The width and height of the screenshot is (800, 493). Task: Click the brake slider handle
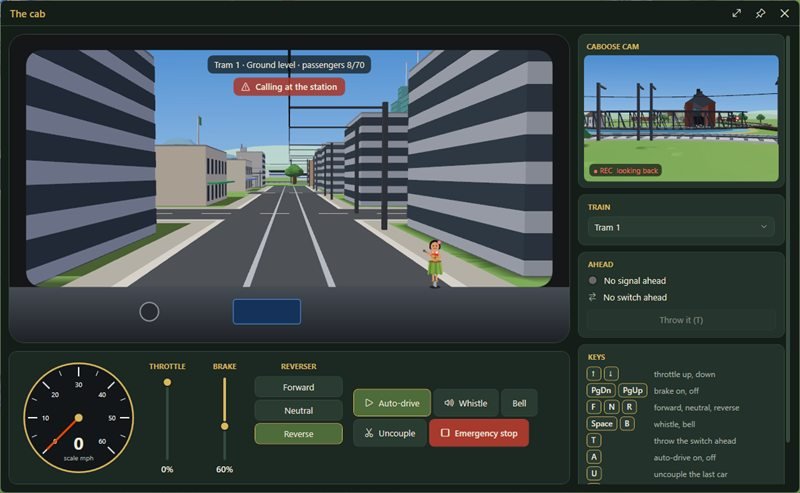[x=224, y=426]
